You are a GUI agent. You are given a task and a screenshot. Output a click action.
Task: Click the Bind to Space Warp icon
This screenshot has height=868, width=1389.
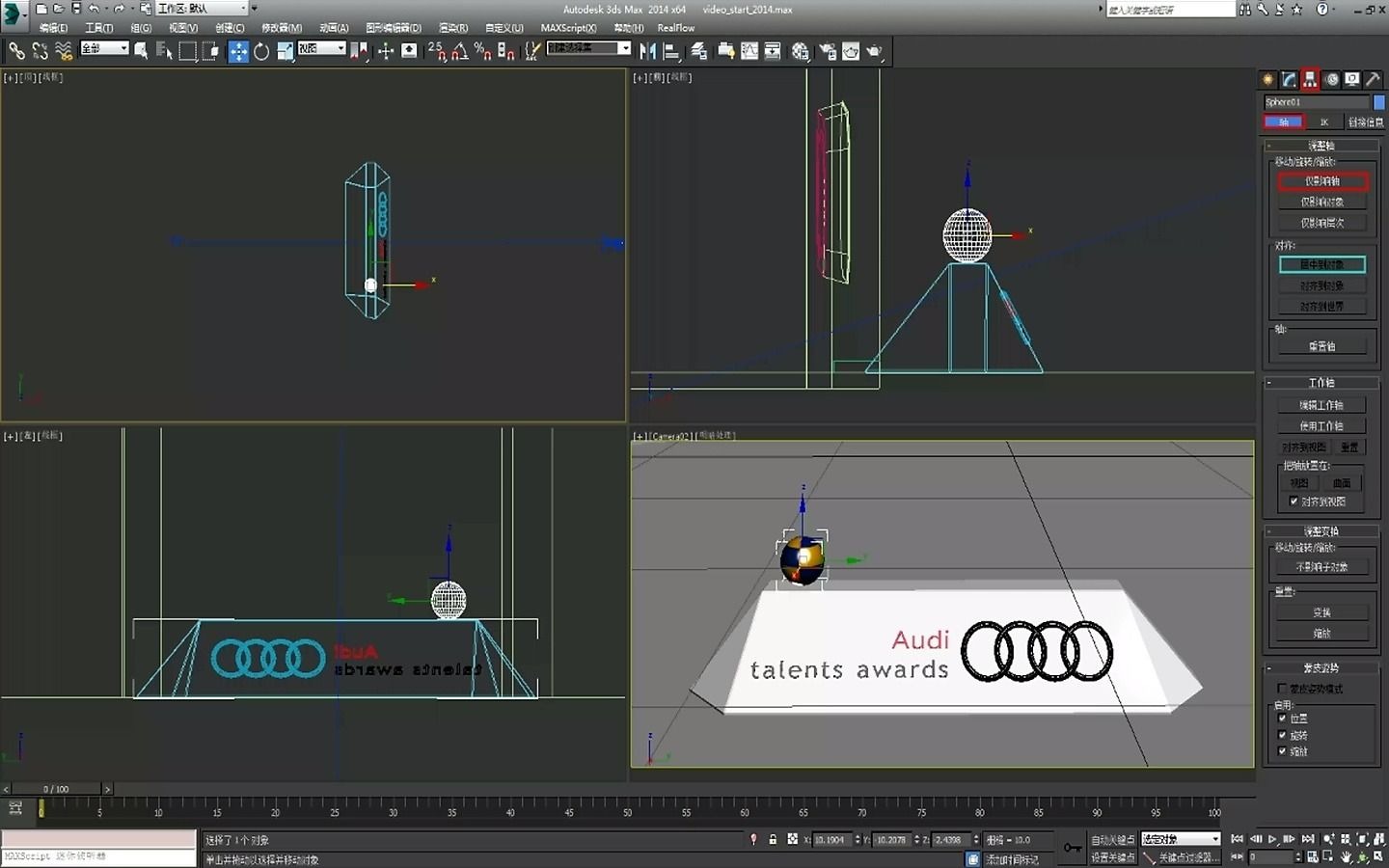[x=64, y=51]
